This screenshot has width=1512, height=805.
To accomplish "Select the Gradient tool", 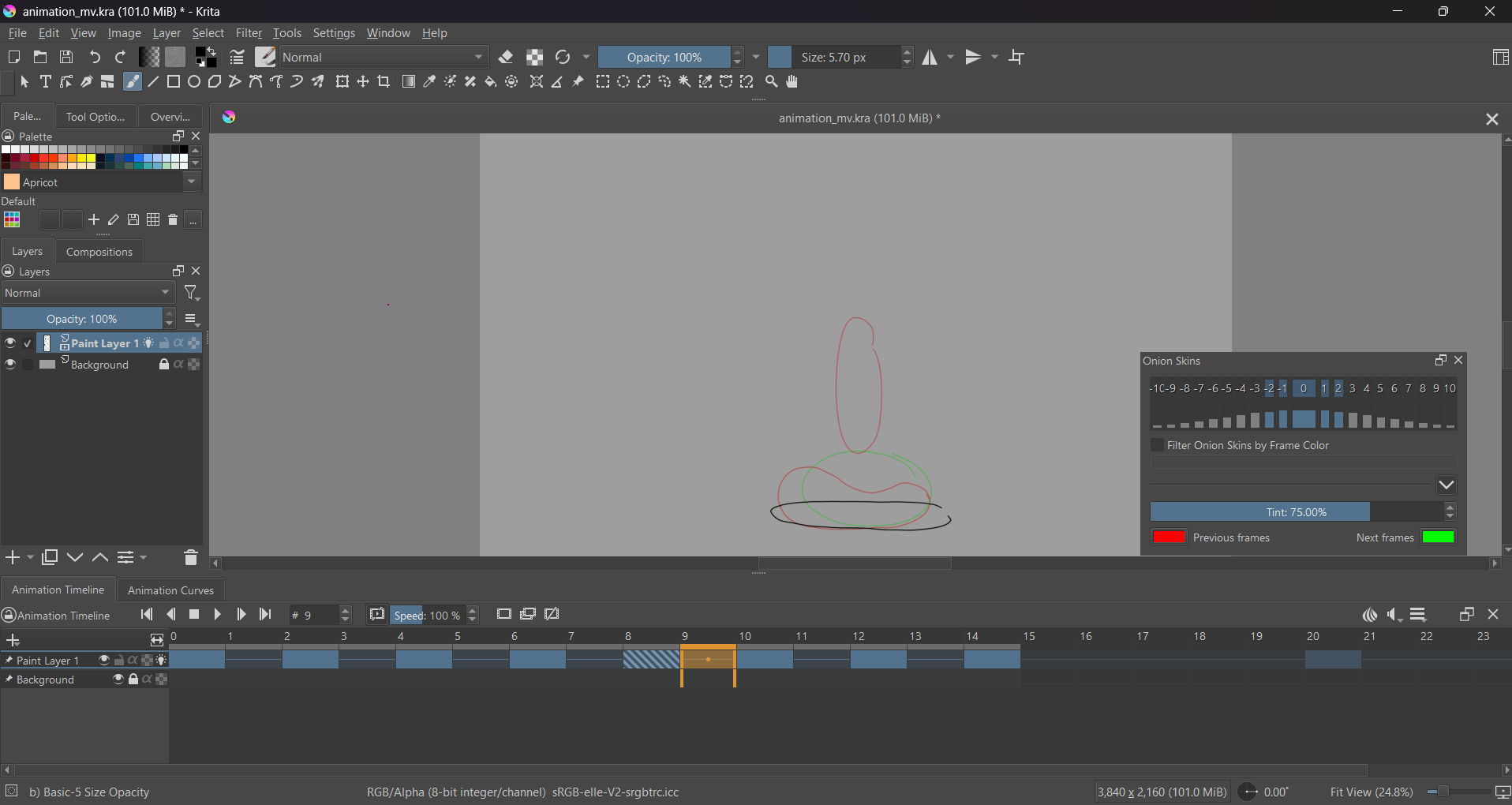I will point(409,82).
